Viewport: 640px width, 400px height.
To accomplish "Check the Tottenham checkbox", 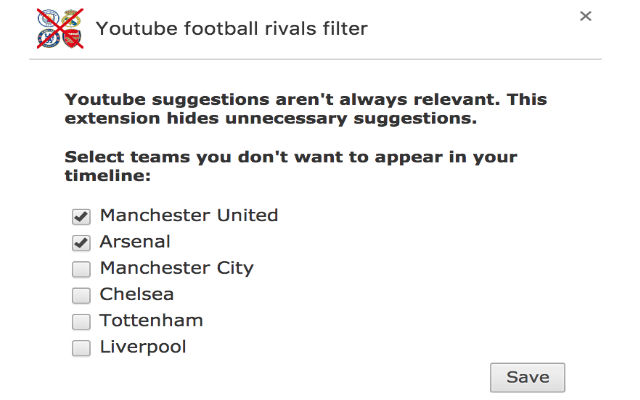I will coord(81,322).
